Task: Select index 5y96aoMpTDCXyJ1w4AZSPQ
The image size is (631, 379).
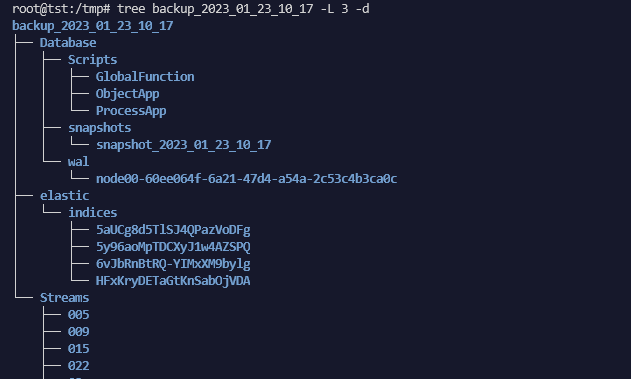Action: tap(173, 247)
